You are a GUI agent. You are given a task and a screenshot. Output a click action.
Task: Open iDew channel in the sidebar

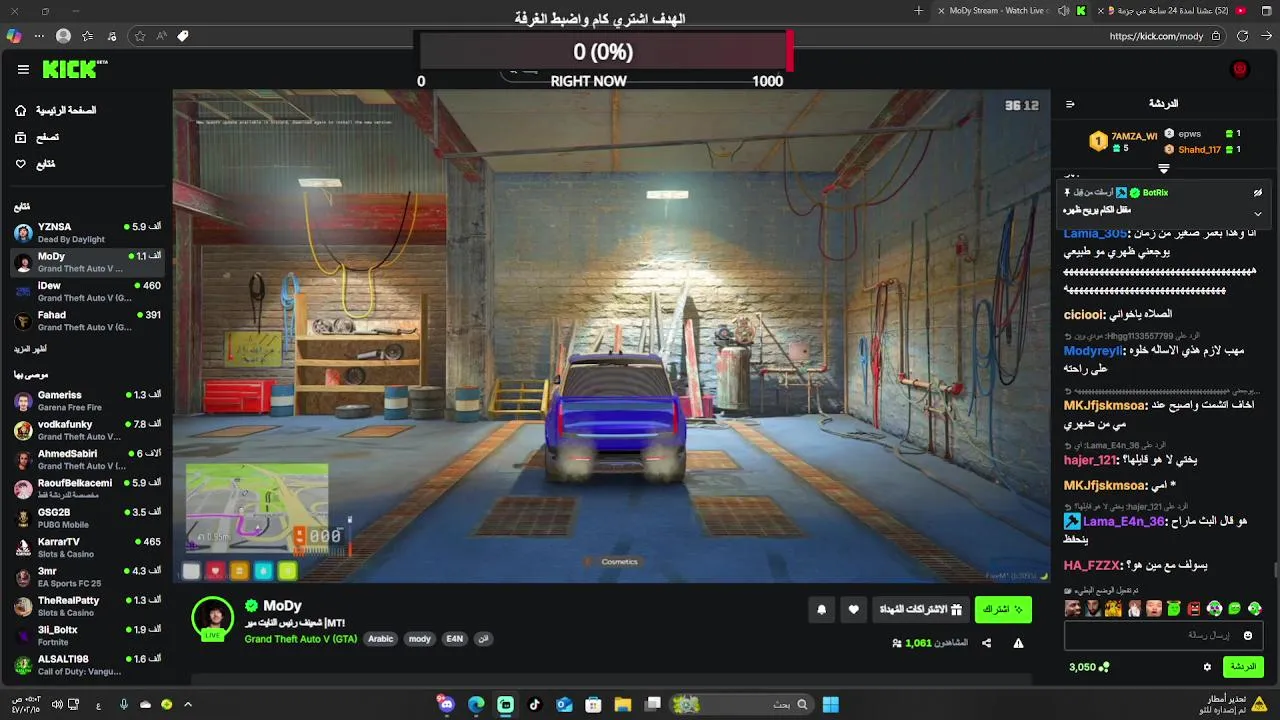pos(87,291)
